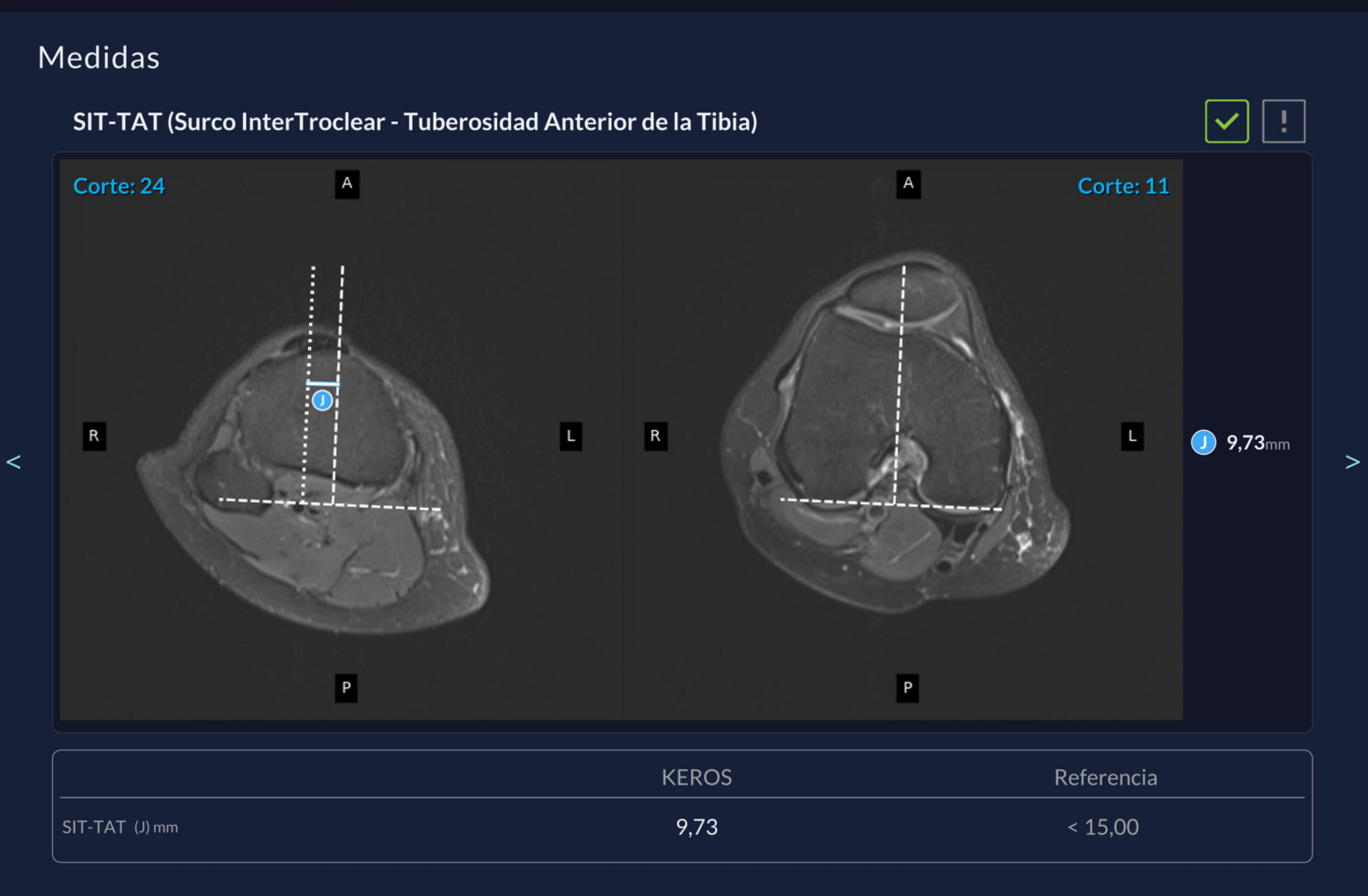Image resolution: width=1368 pixels, height=896 pixels.
Task: Click the KEROS column header
Action: pos(696,777)
